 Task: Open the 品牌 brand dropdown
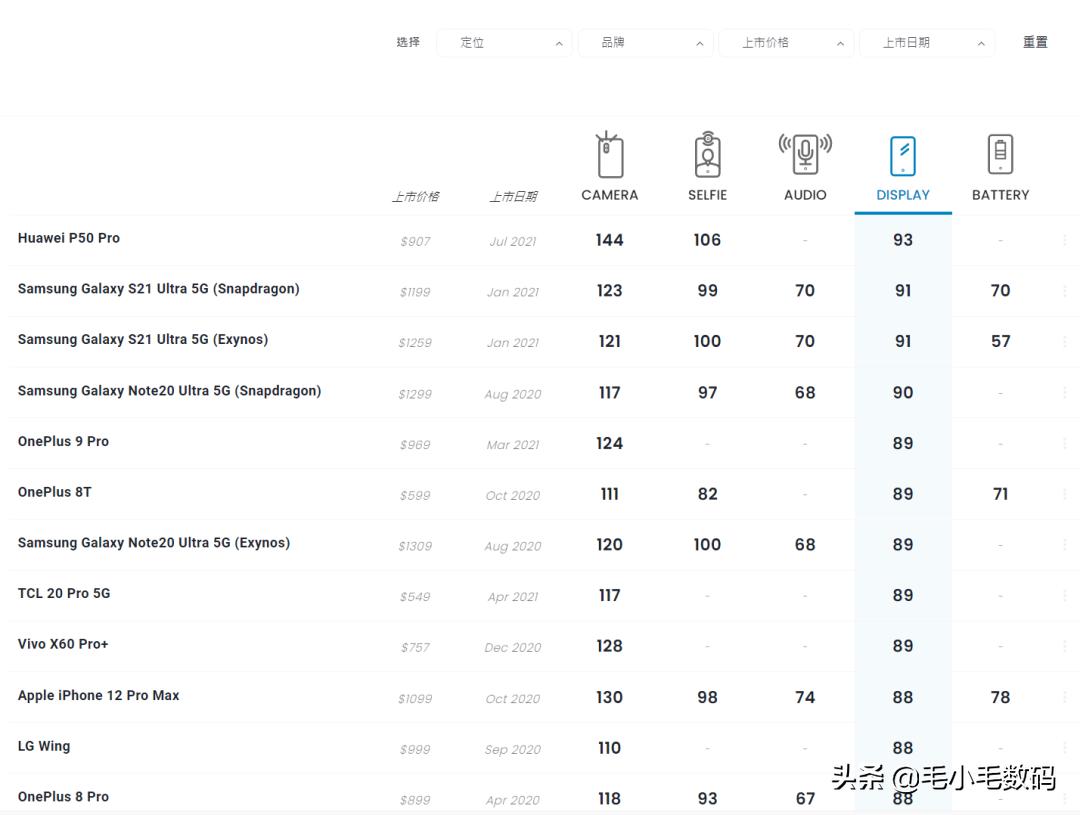coord(645,43)
